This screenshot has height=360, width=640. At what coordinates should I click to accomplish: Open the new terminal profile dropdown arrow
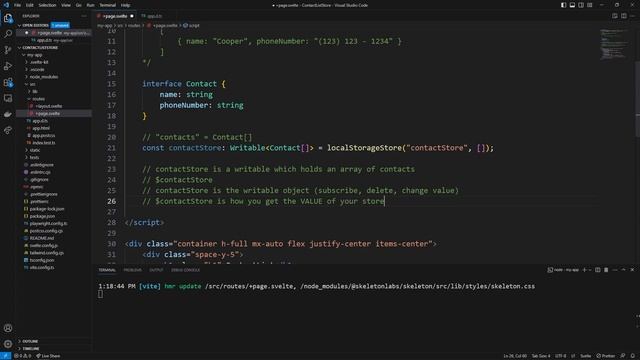tap(590, 270)
